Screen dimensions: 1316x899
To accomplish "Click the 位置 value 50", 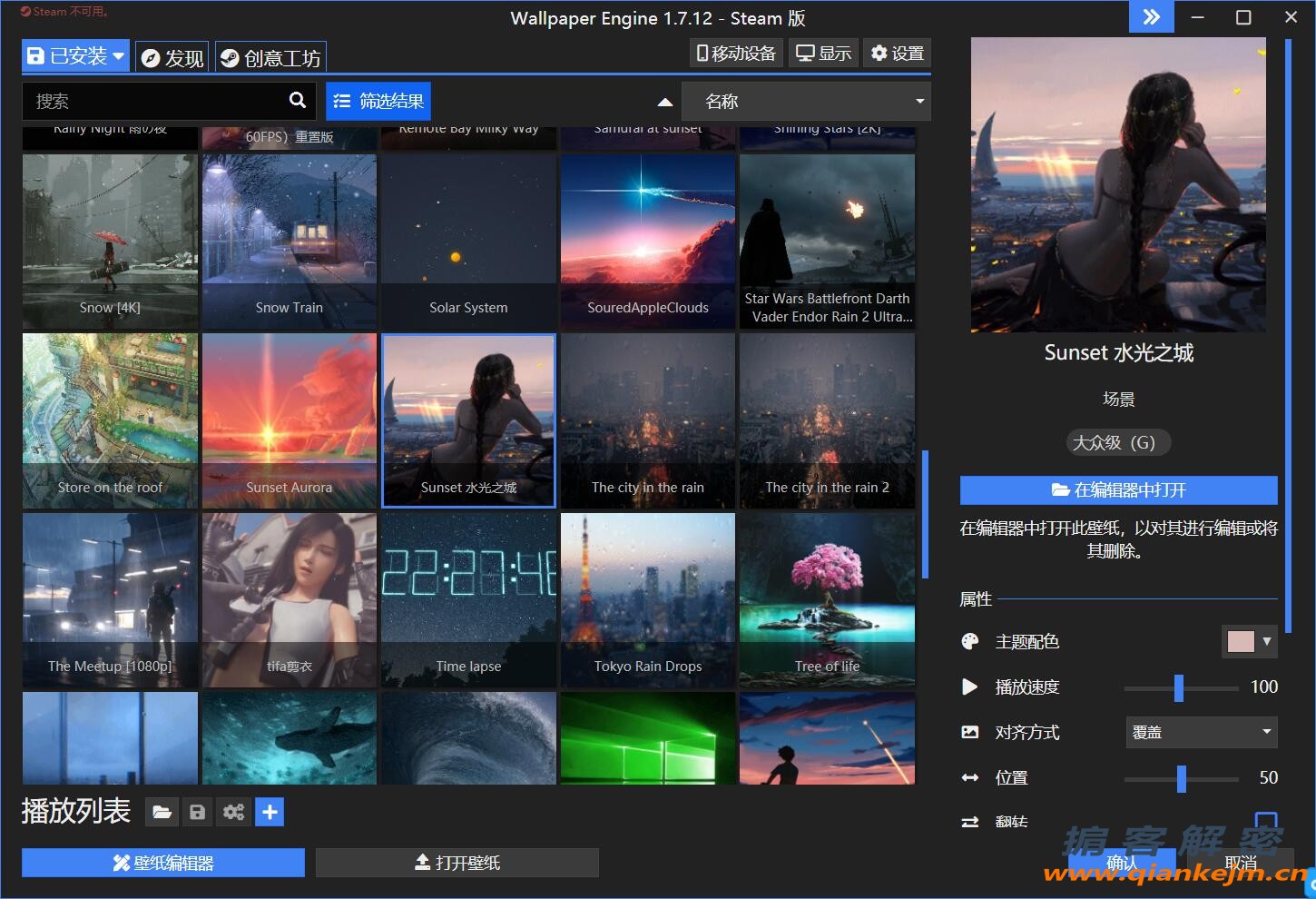I will click(x=1268, y=777).
